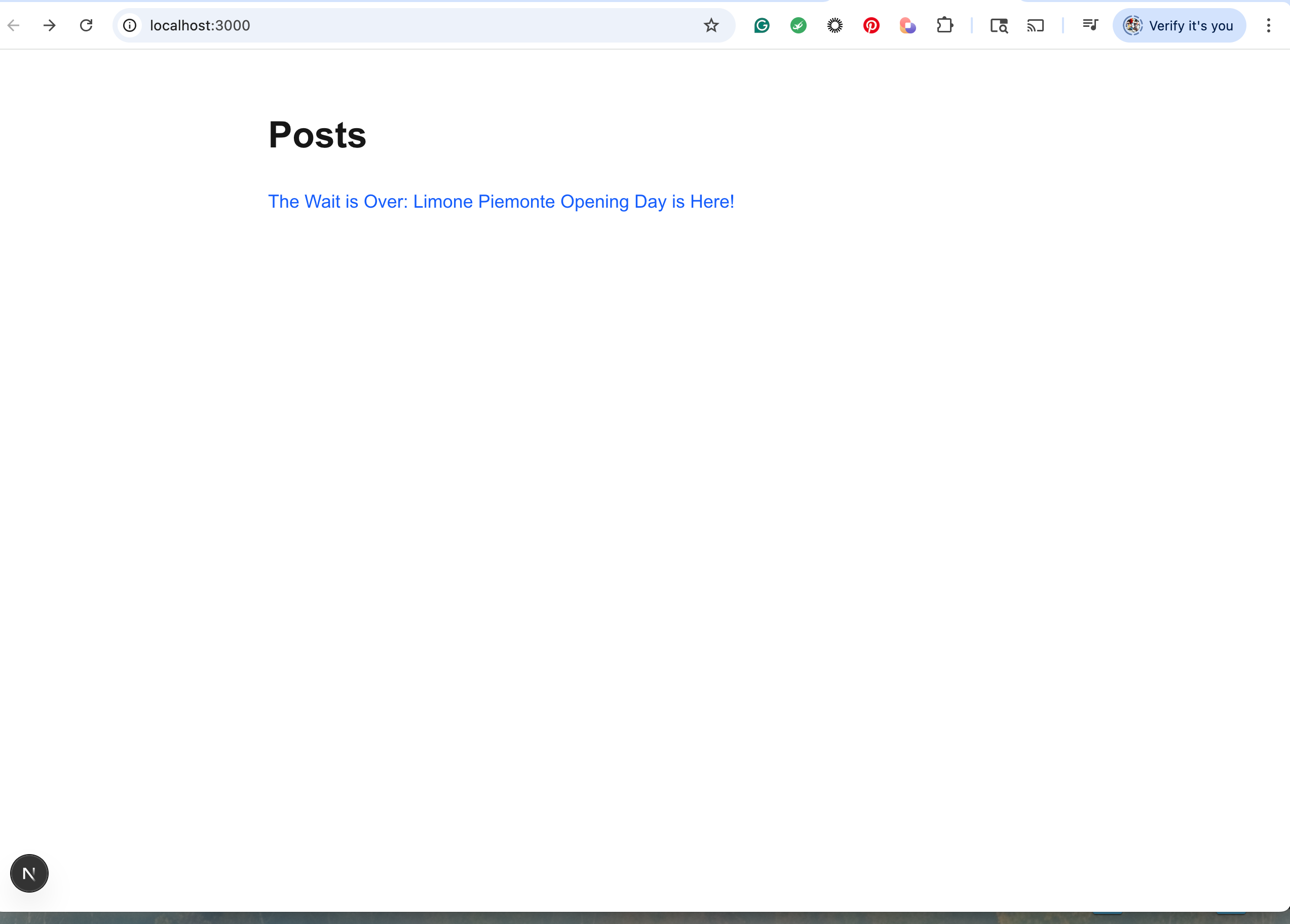1290x924 pixels.
Task: Click the page search lens icon
Action: coord(999,25)
